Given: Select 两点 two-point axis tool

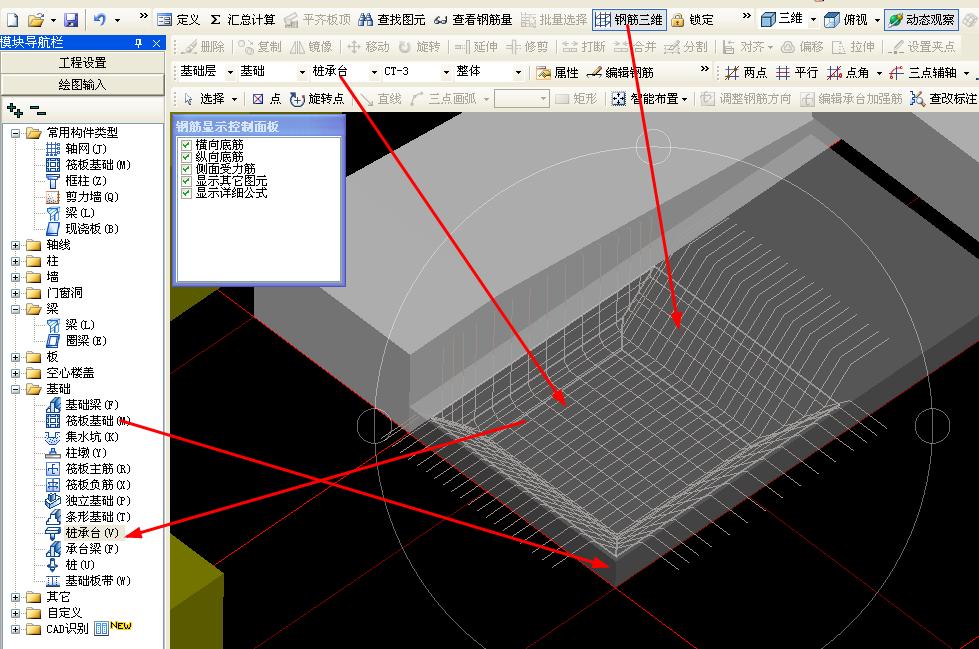Looking at the screenshot, I should [x=745, y=72].
